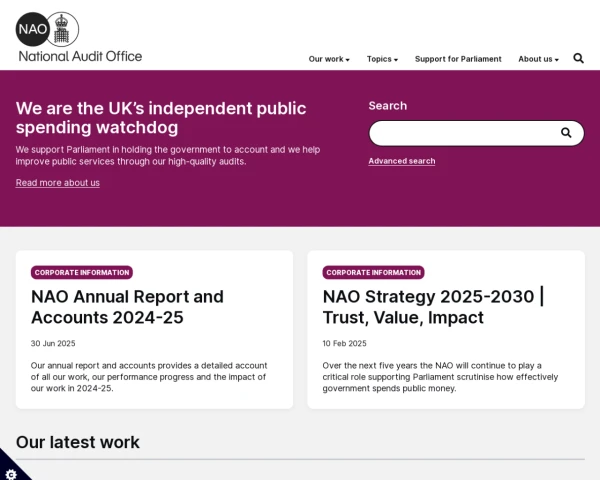Click the Search label above the search box

[x=388, y=106]
